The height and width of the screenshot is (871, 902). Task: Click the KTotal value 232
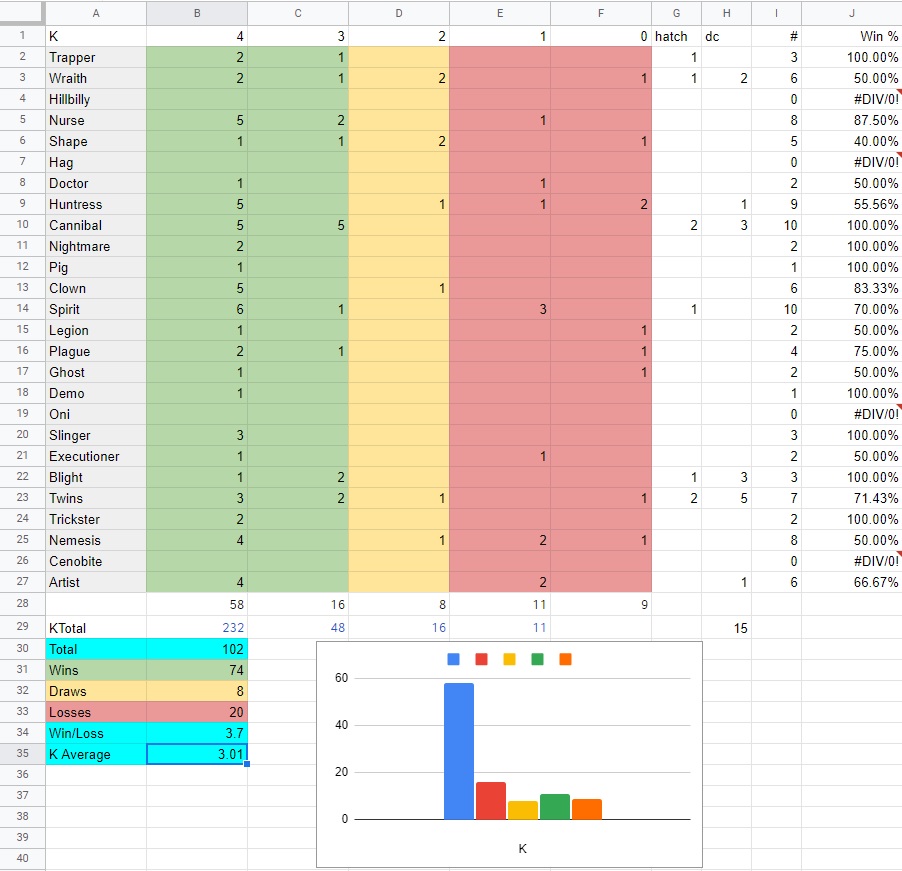click(197, 628)
